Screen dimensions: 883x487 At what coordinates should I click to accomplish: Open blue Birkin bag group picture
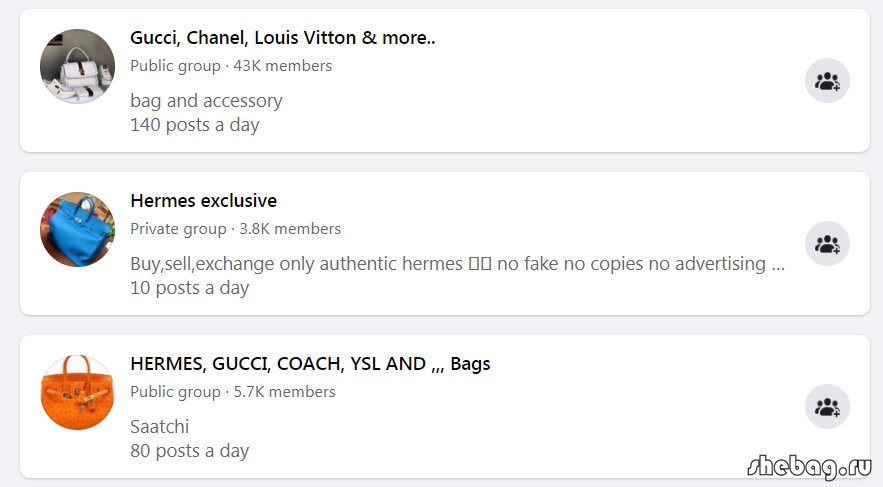77,229
